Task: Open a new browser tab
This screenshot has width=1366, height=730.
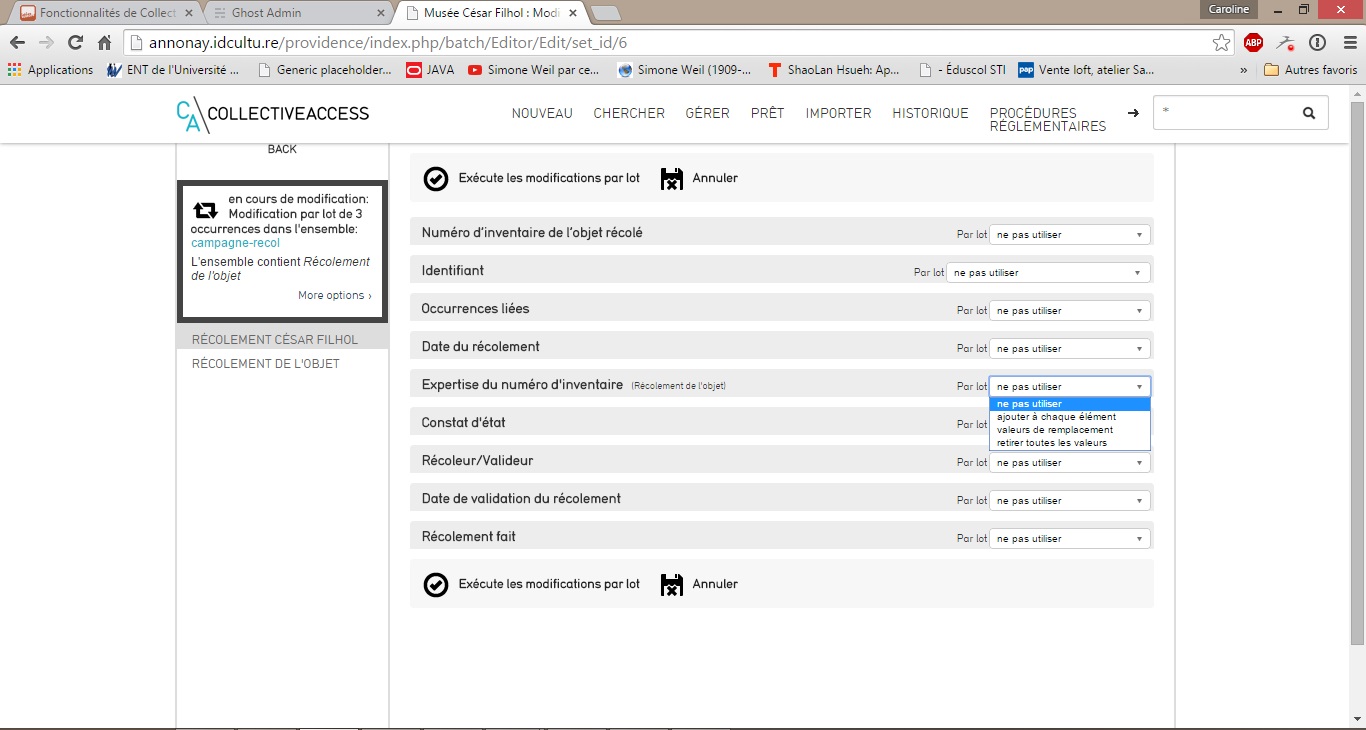Action: click(x=606, y=13)
